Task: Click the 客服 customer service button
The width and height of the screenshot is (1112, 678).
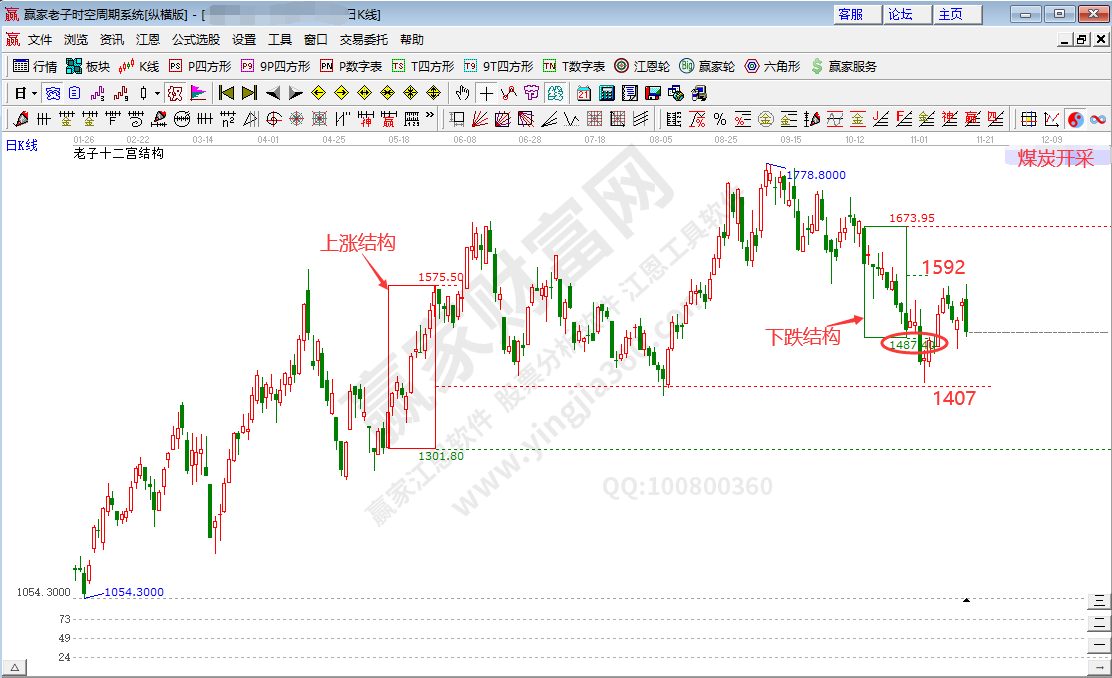Action: [x=850, y=14]
